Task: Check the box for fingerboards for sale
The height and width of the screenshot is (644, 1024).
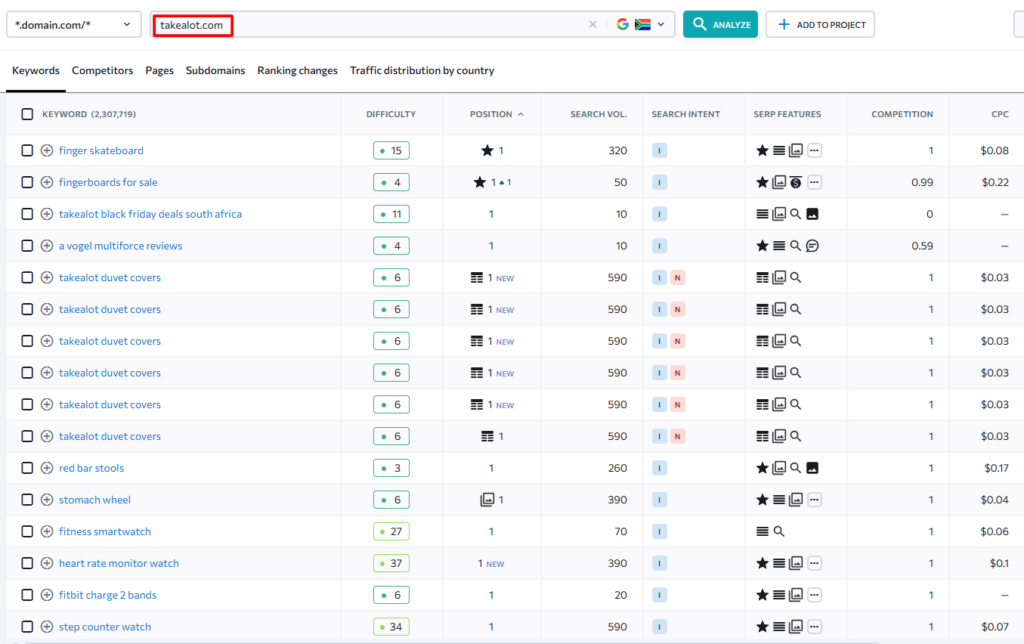Action: click(27, 182)
